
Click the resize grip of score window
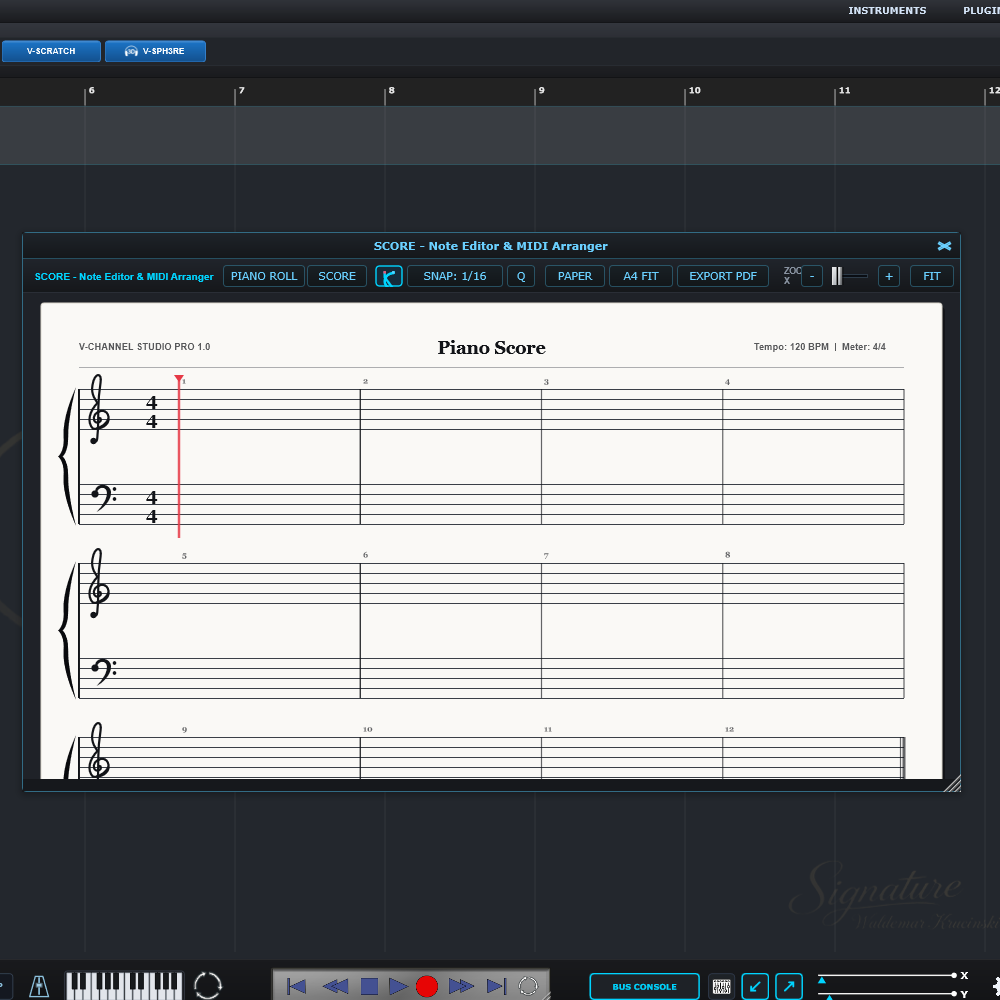952,783
